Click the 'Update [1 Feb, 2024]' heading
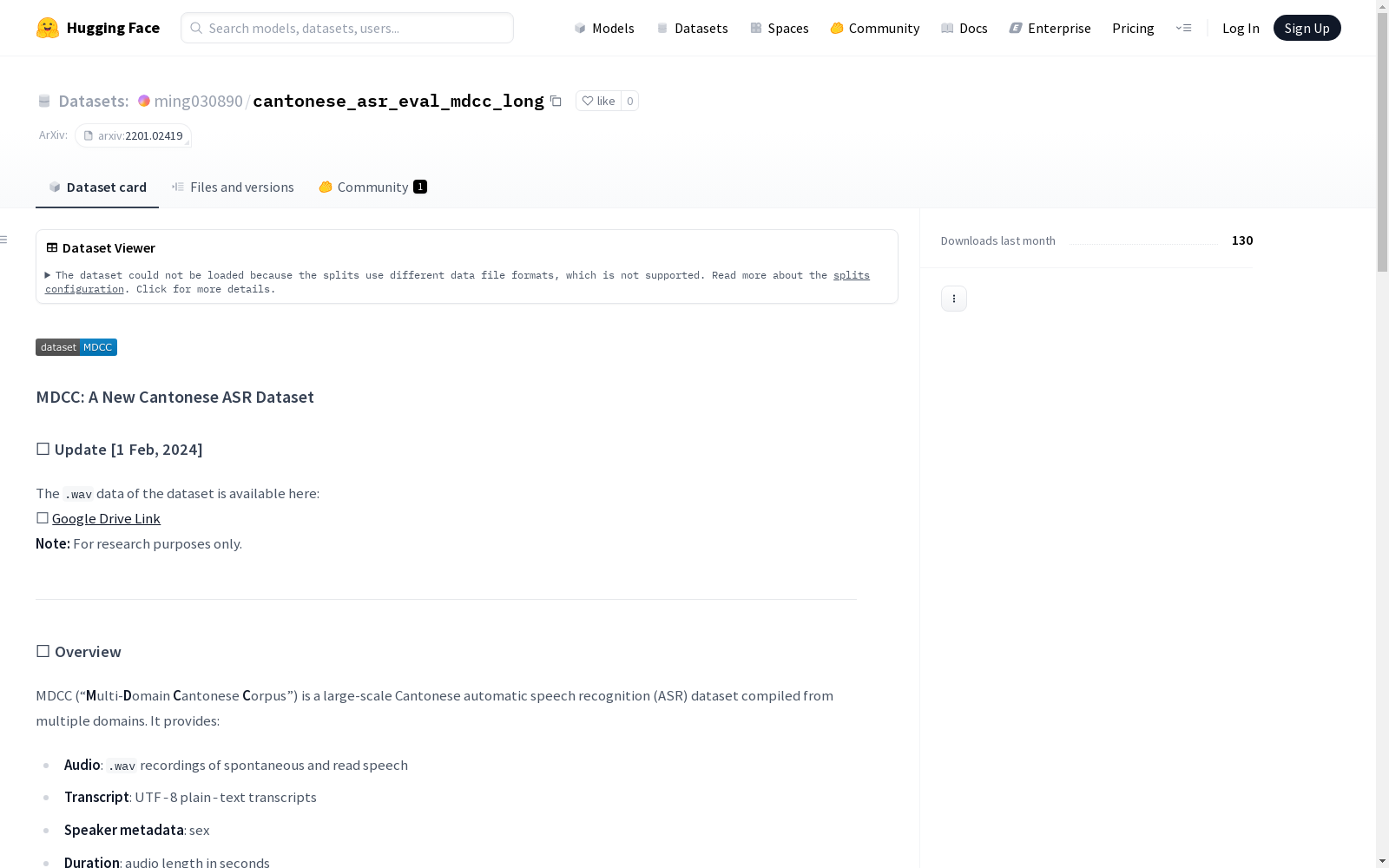Screen dimensions: 1389x868 point(119,449)
